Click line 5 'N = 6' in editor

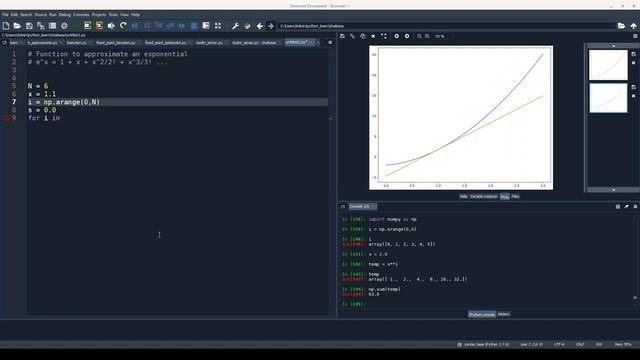(38, 86)
